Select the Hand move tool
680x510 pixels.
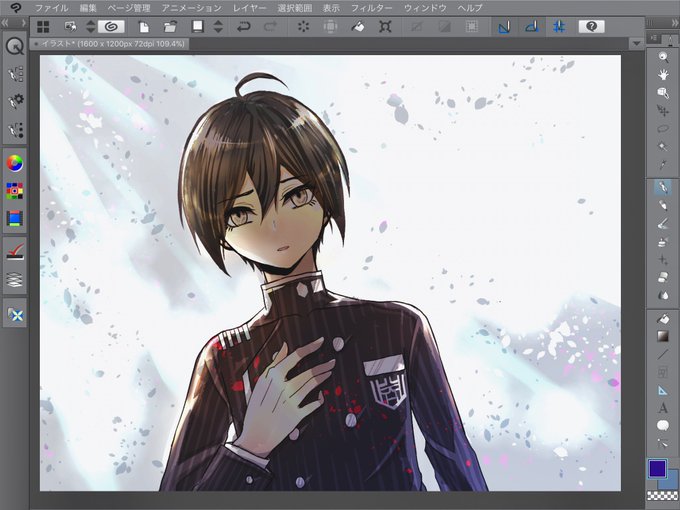pos(663,75)
